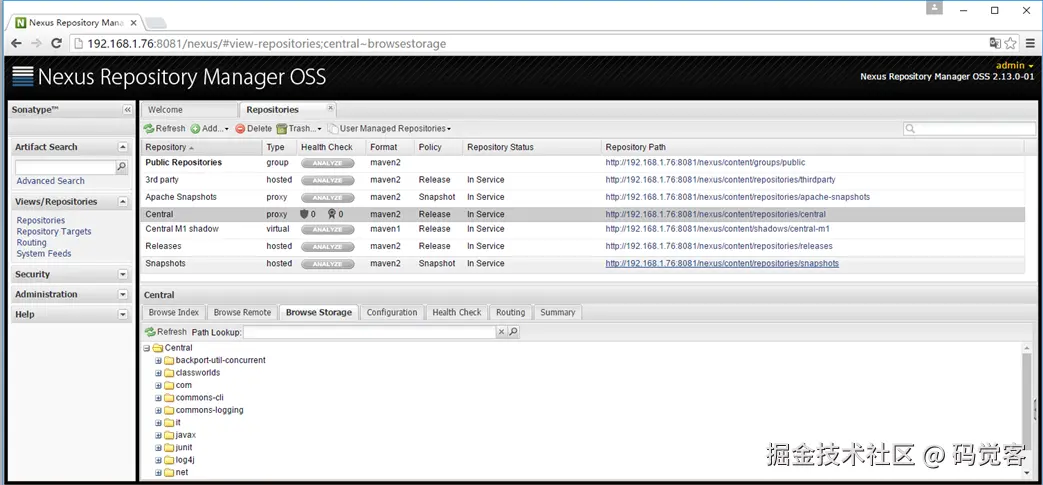The height and width of the screenshot is (485, 1043).
Task: Switch to the Health Check tab
Action: [x=456, y=312]
